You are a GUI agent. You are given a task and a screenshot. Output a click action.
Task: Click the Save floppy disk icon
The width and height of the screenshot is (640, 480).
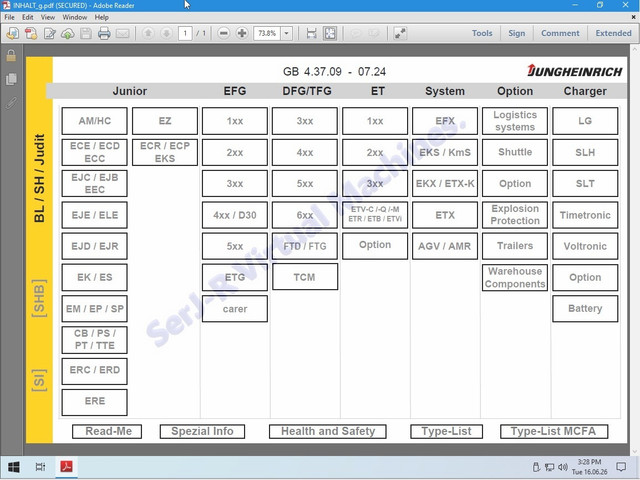86,33
